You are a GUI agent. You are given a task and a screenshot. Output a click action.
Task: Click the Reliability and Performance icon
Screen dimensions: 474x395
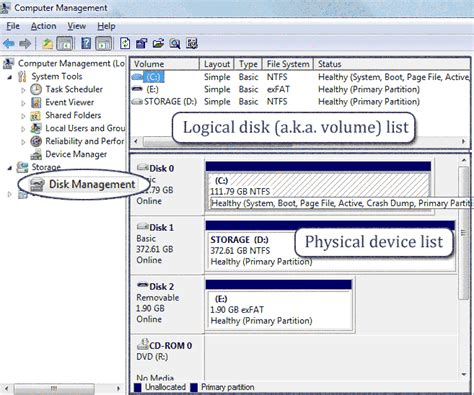click(x=36, y=141)
